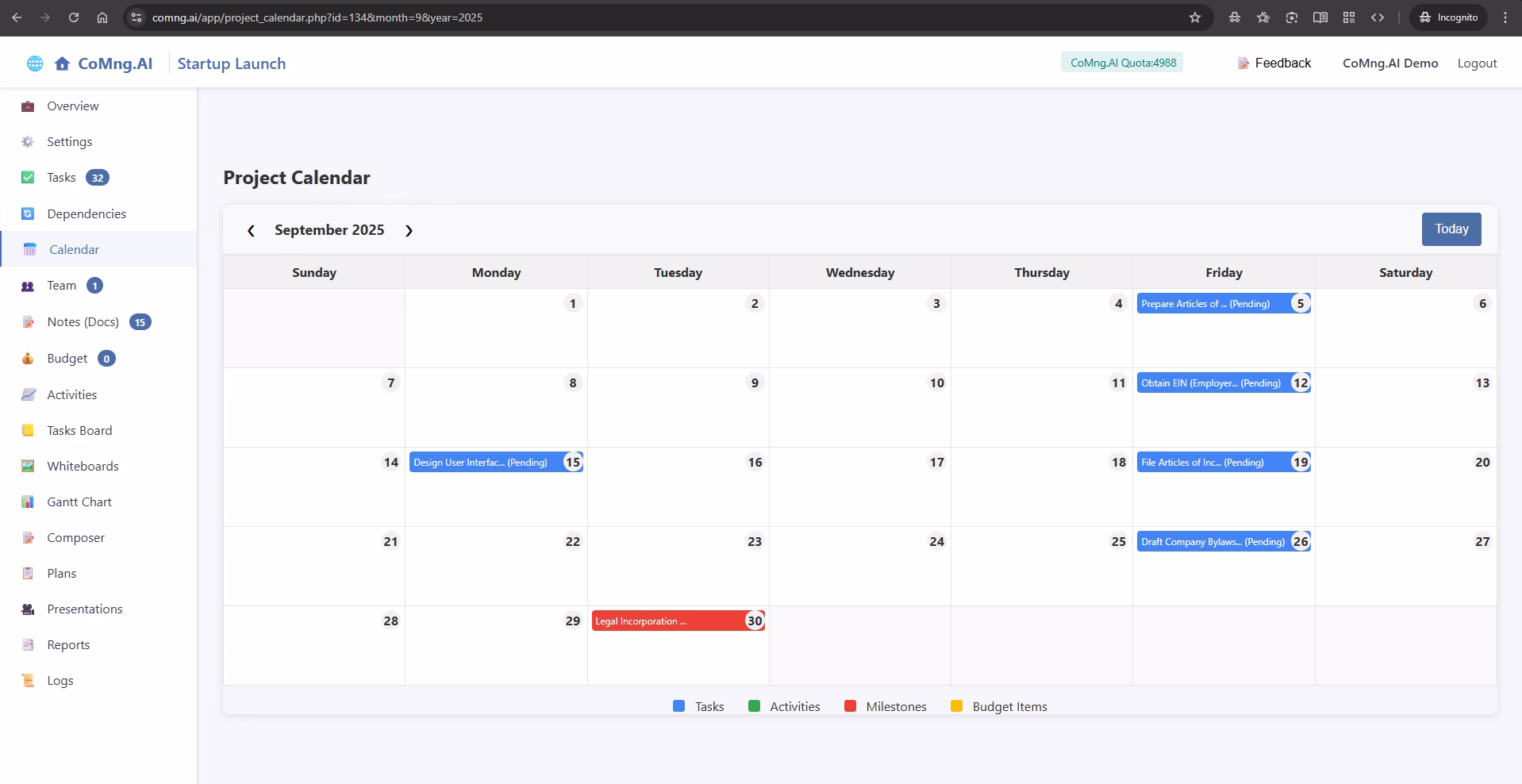The height and width of the screenshot is (784, 1522).
Task: Click the Reports document icon
Action: point(28,644)
